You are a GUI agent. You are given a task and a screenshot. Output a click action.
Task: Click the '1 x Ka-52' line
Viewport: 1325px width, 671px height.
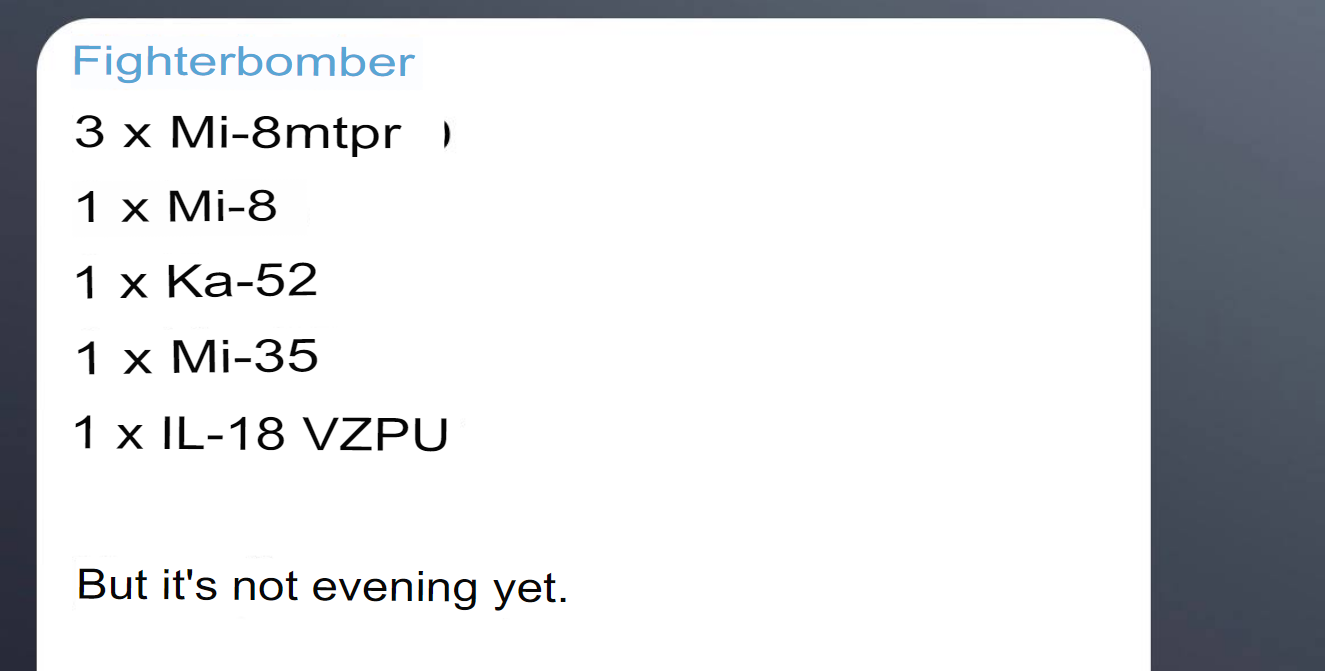196,282
